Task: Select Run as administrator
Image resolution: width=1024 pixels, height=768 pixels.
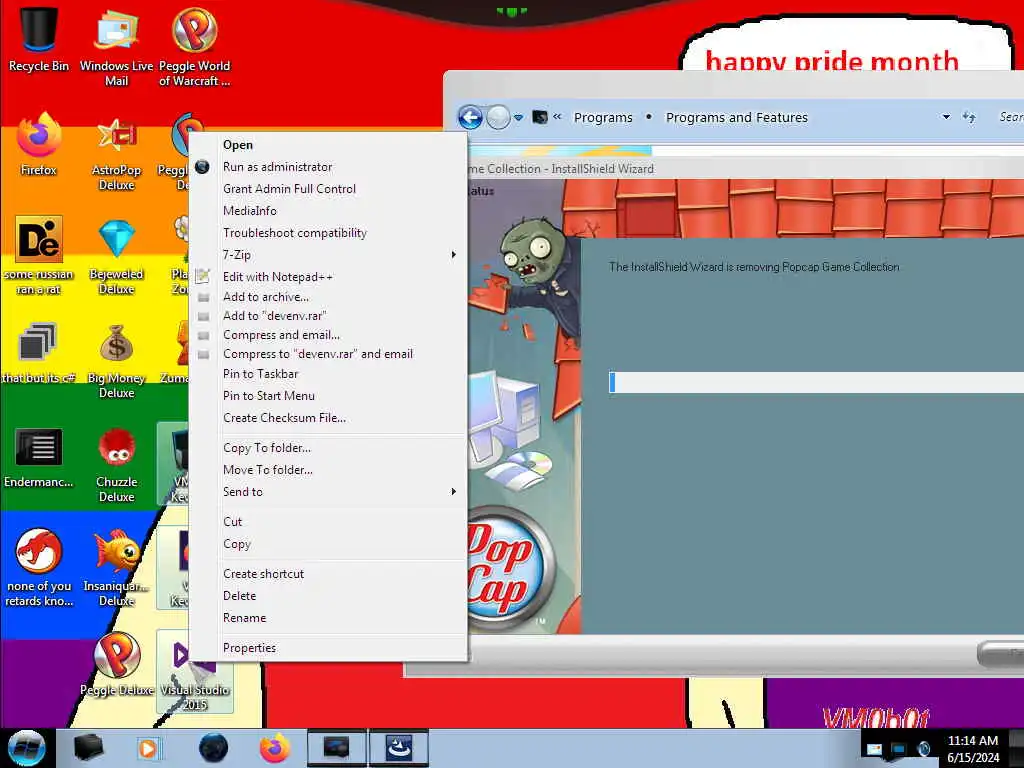Action: point(278,167)
